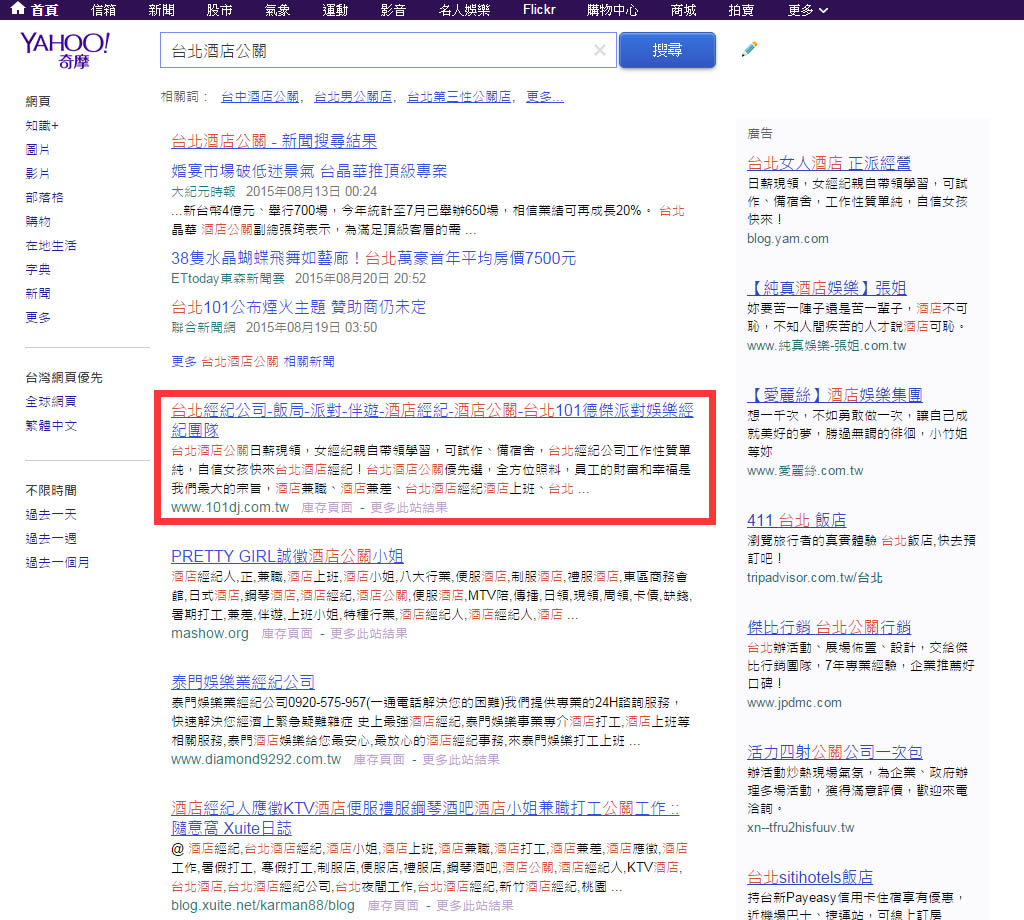The image size is (1024, 920).
Task: Open the 411 台北 飯店 ad
Action: pyautogui.click(x=796, y=520)
